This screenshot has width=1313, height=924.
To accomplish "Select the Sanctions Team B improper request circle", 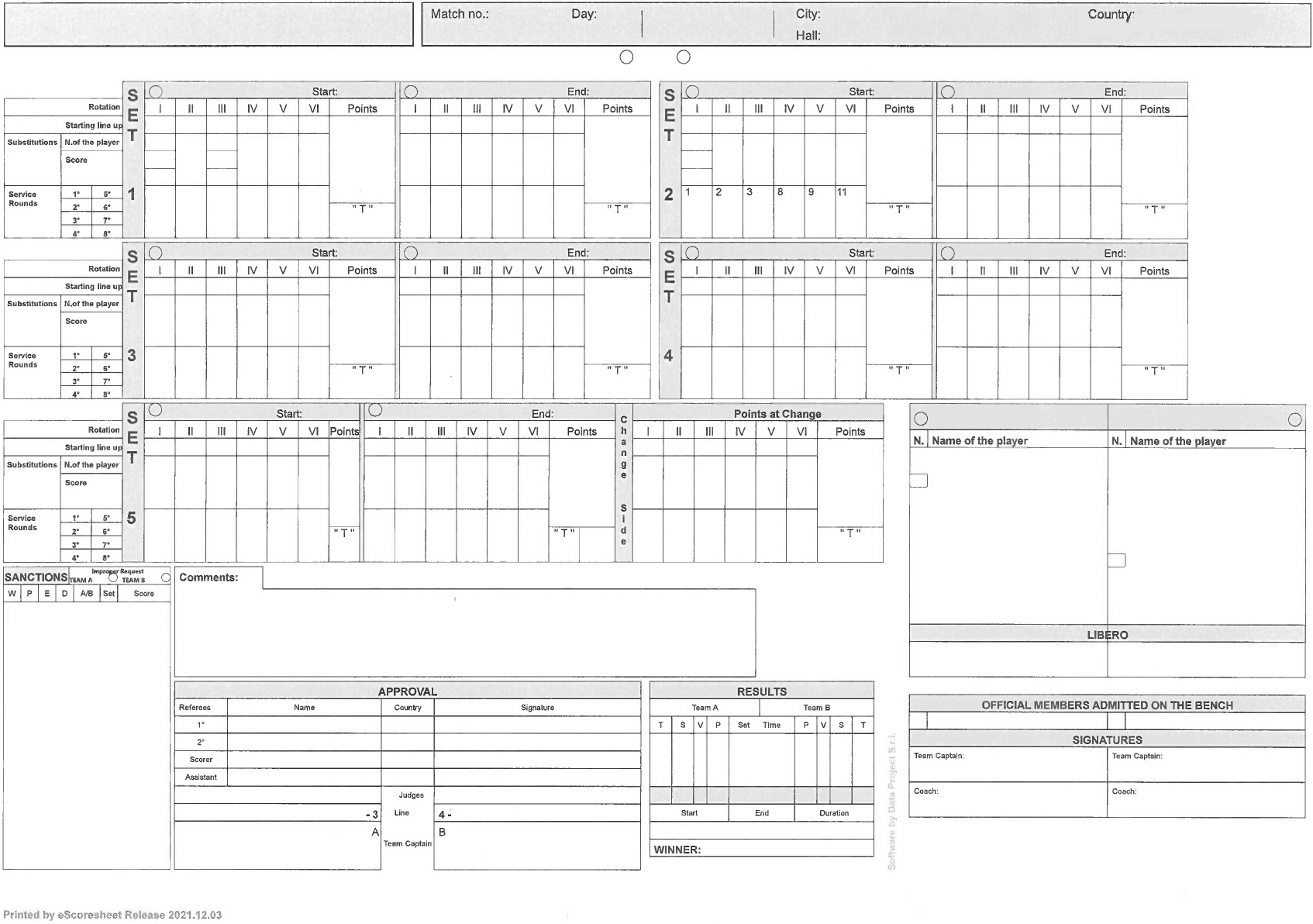I will [x=165, y=577].
